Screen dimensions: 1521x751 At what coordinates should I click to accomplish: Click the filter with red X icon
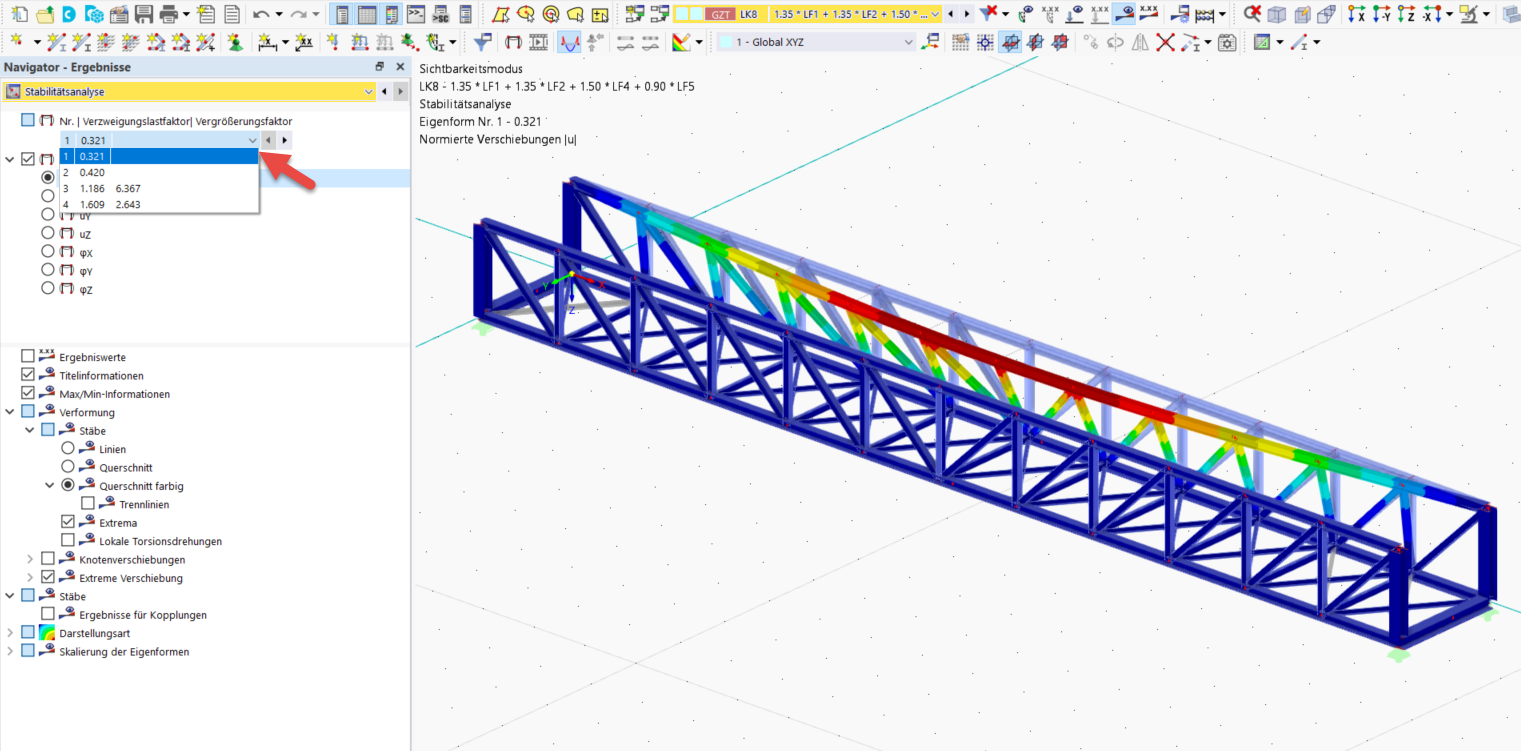988,14
